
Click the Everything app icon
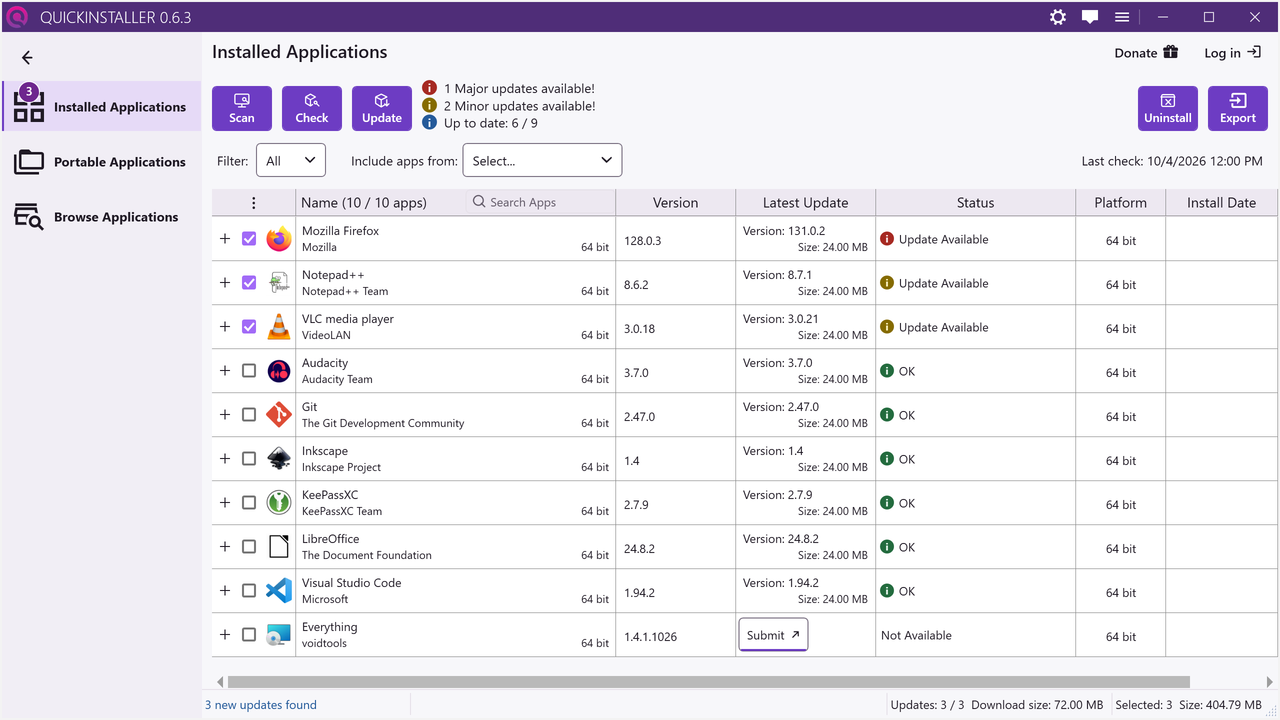point(279,635)
